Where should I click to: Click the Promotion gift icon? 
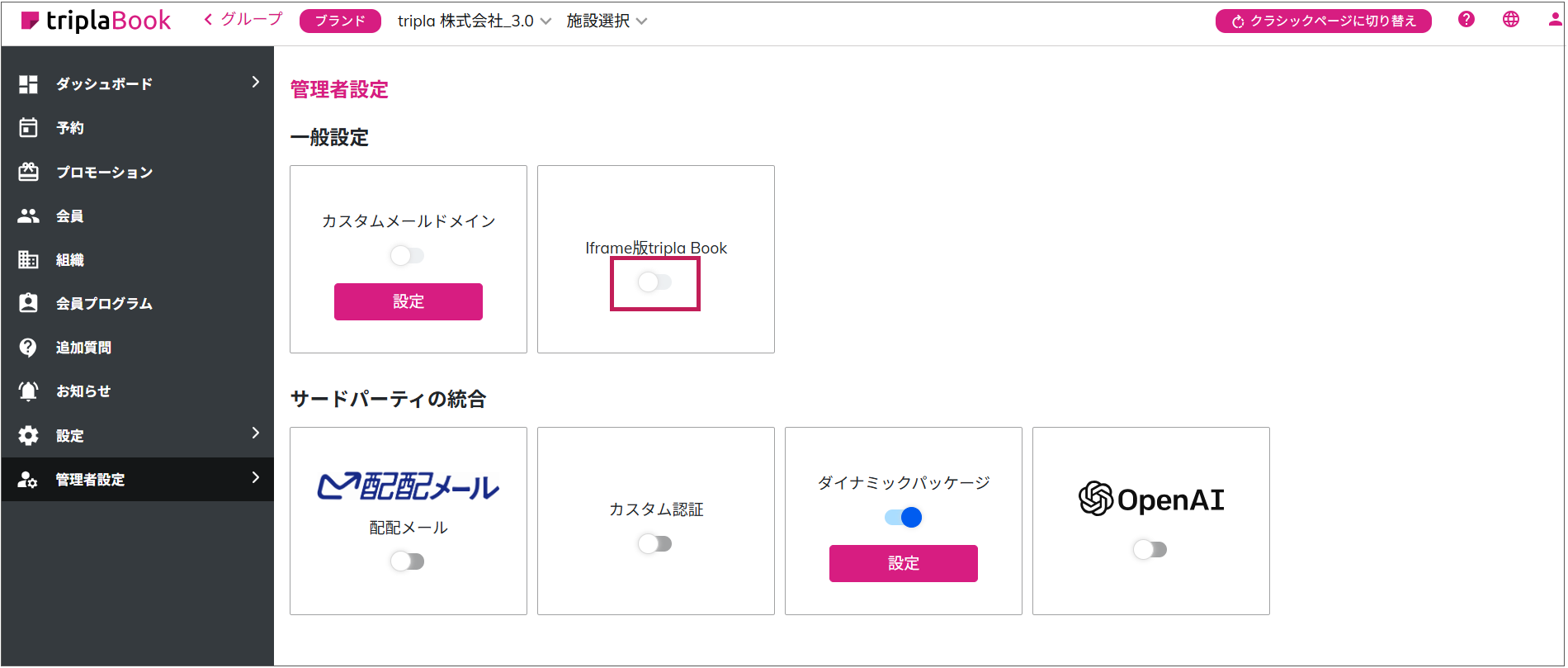click(29, 172)
